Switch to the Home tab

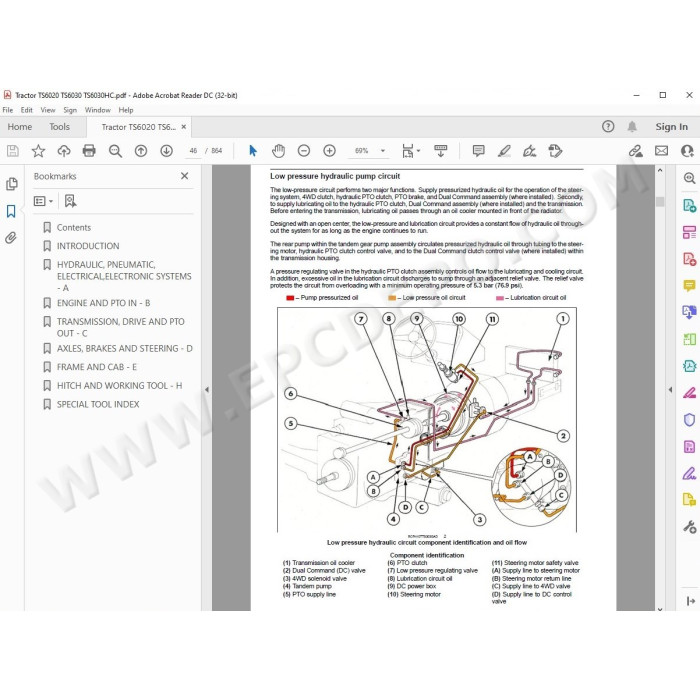pyautogui.click(x=20, y=127)
